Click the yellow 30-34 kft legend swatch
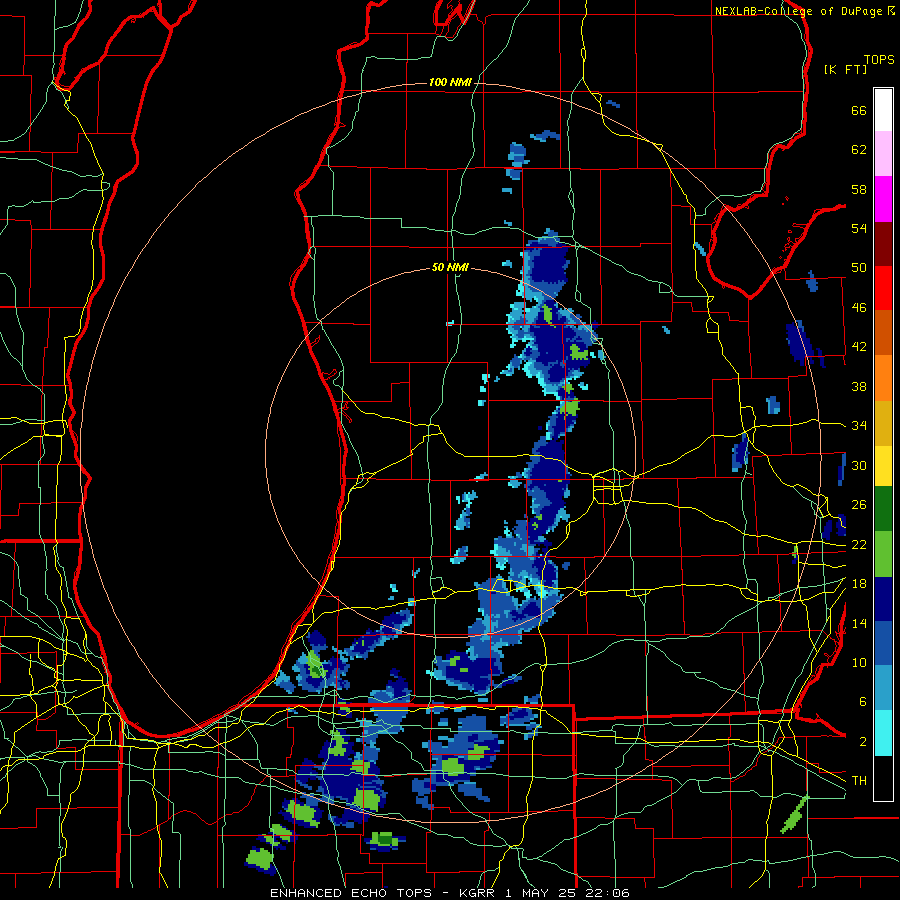 point(883,466)
